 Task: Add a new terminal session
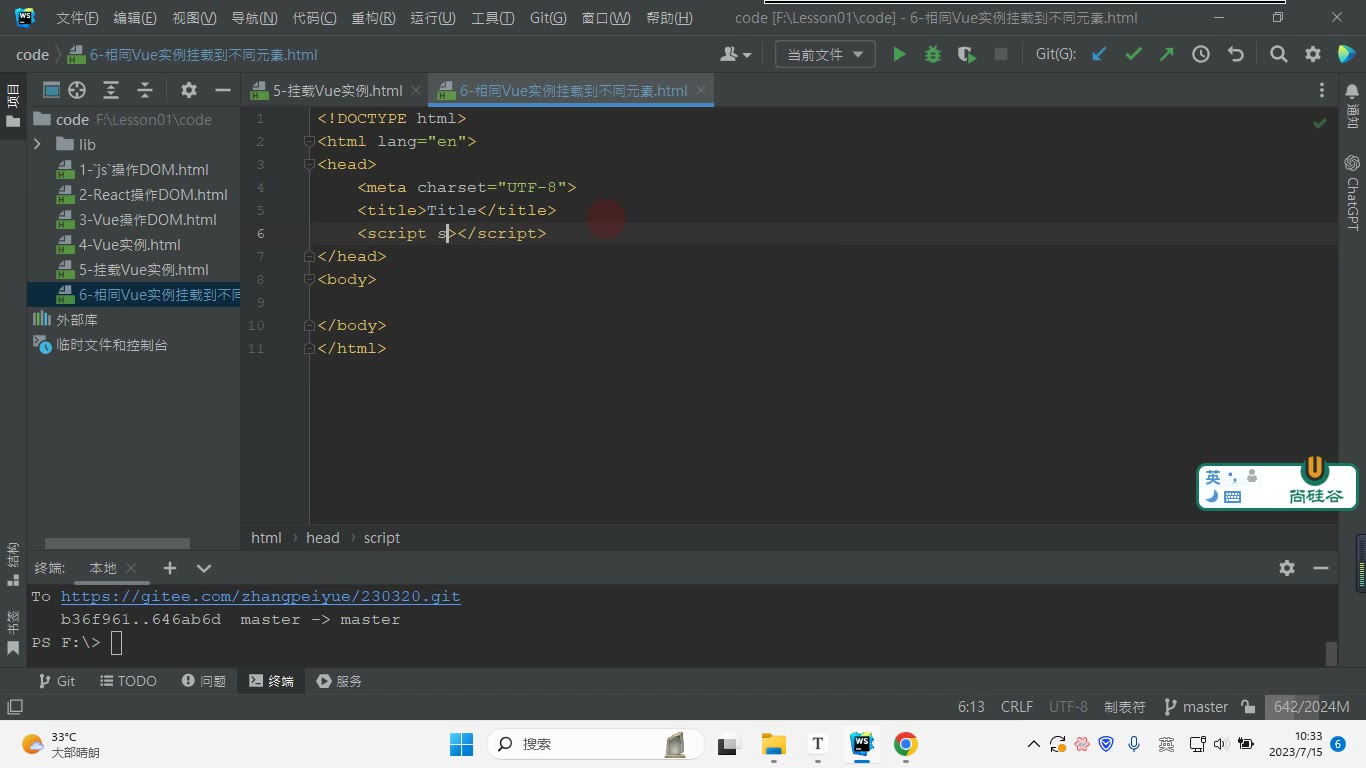coord(170,568)
